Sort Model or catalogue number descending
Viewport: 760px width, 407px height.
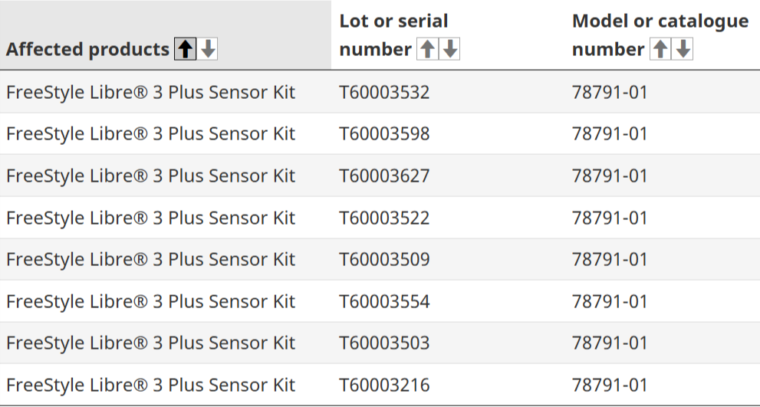pyautogui.click(x=683, y=49)
